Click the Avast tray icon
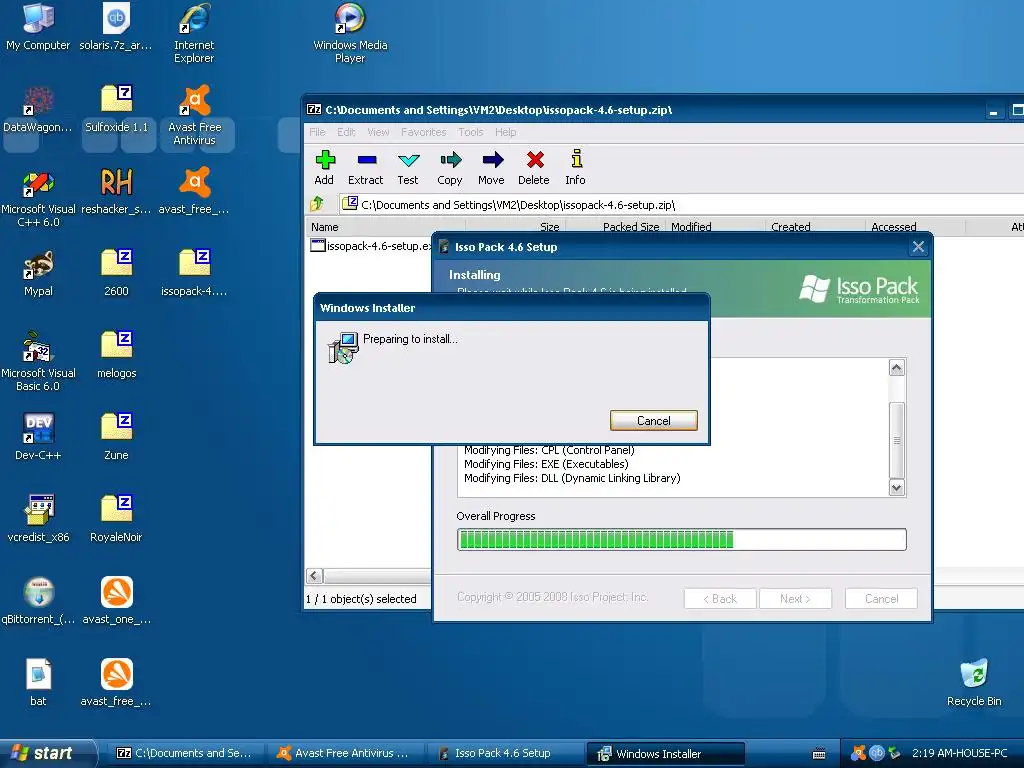The width and height of the screenshot is (1024, 768). click(x=858, y=753)
